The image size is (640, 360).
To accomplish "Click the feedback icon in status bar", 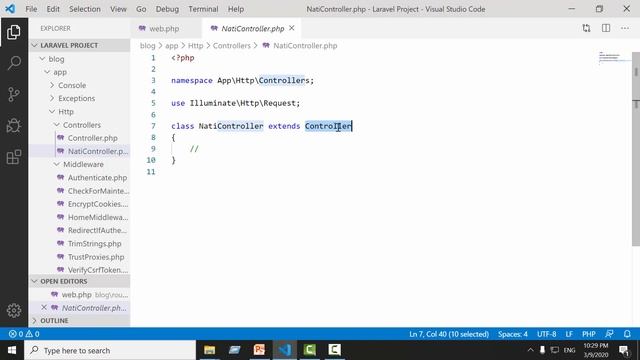I will (x=609, y=334).
